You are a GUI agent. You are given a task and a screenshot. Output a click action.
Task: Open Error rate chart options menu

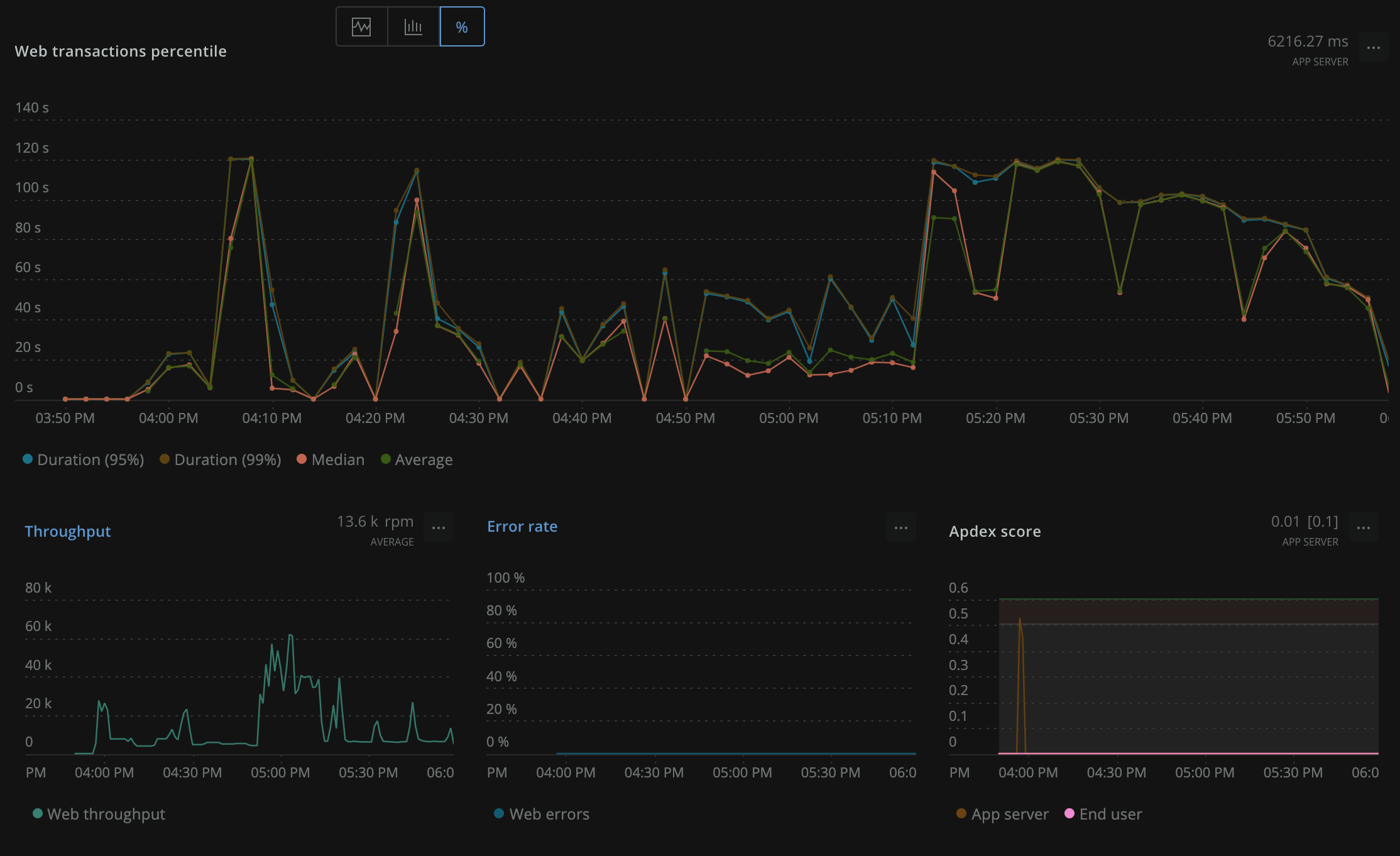coord(901,527)
